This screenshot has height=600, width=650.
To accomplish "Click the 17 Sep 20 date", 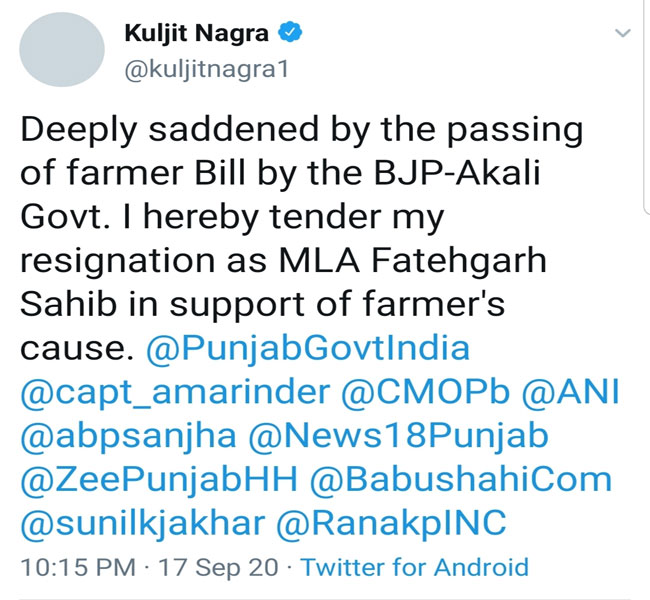I will coord(218,567).
